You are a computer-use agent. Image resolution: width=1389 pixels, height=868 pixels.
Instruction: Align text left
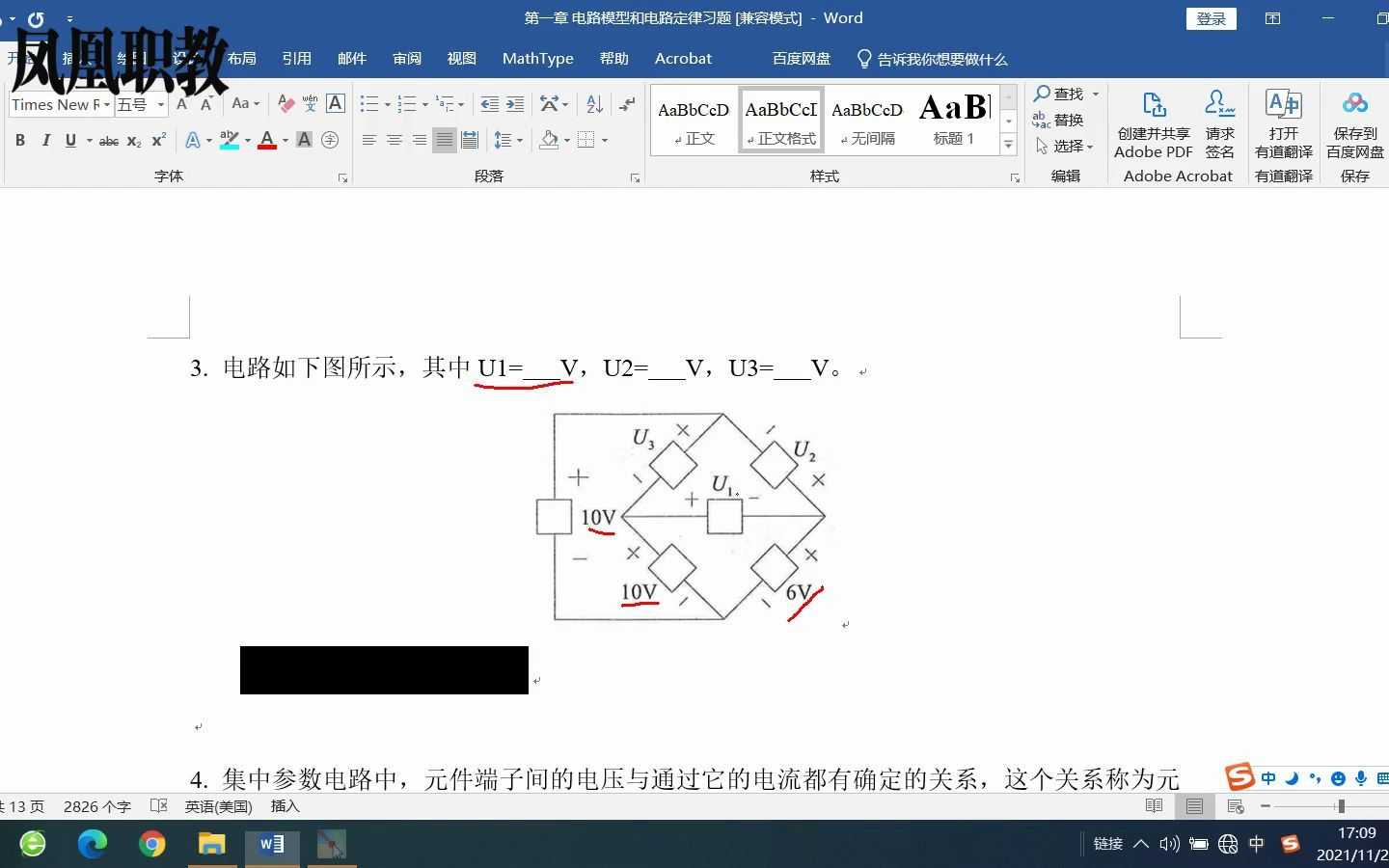pyautogui.click(x=369, y=141)
